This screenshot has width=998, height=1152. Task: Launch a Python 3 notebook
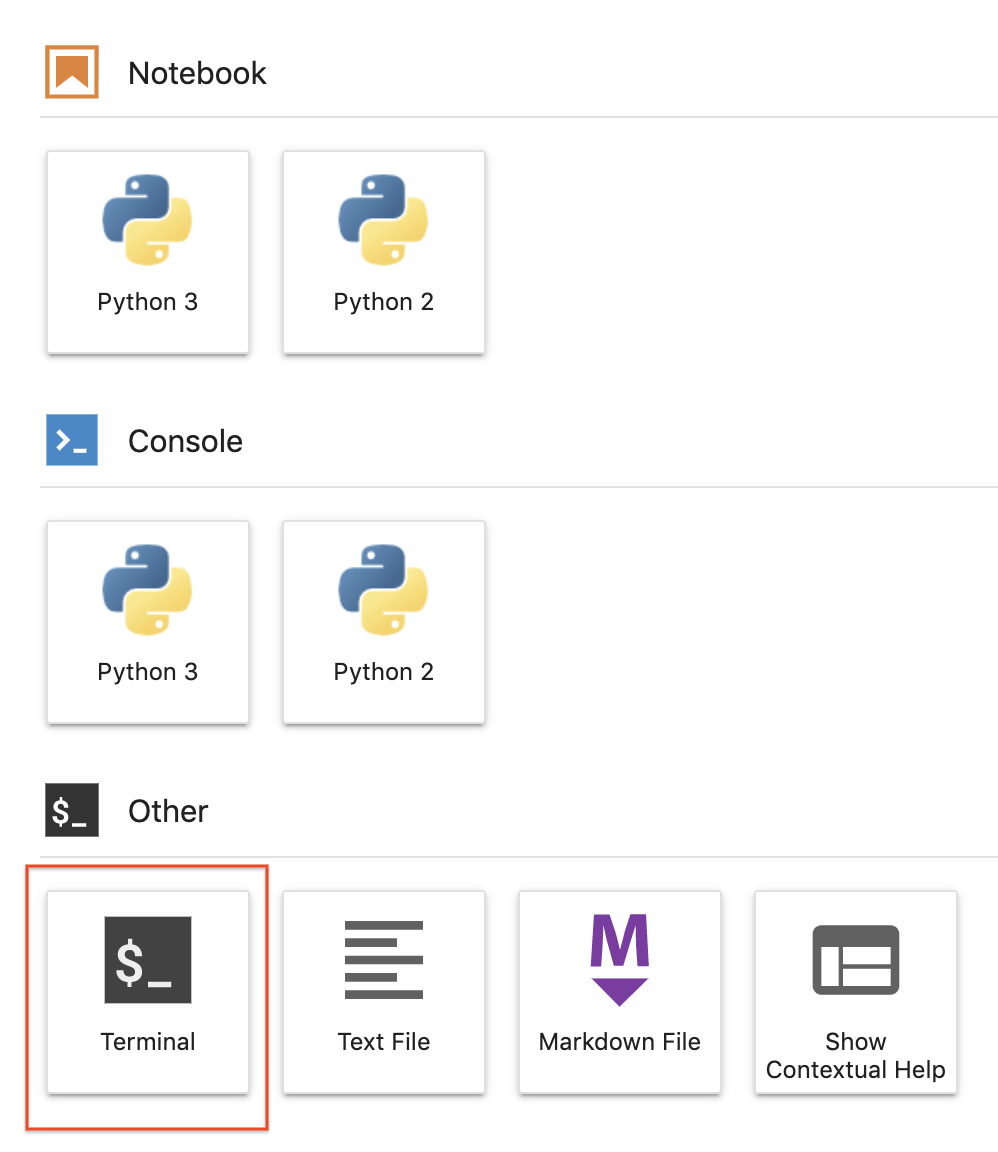[x=148, y=252]
